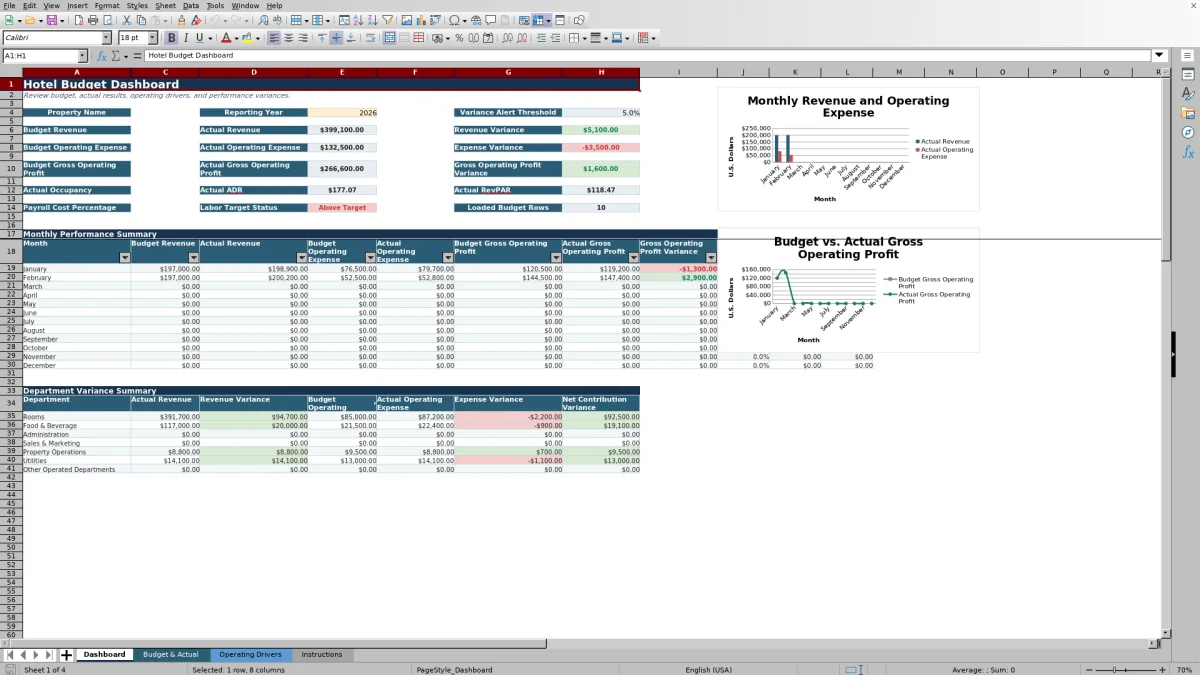The height and width of the screenshot is (675, 1200).
Task: Click row header 35
Action: coord(11,416)
